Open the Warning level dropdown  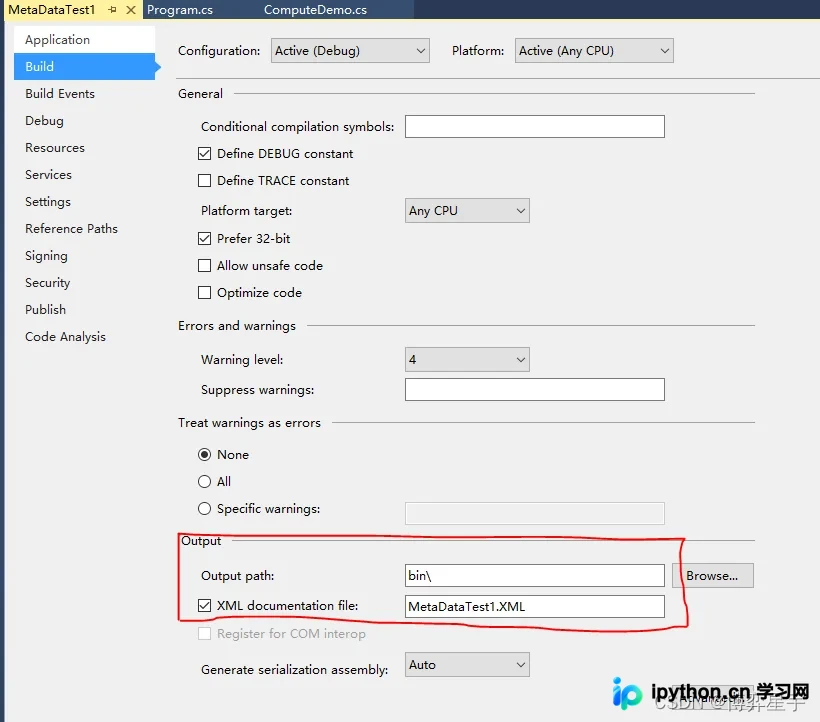click(x=467, y=360)
